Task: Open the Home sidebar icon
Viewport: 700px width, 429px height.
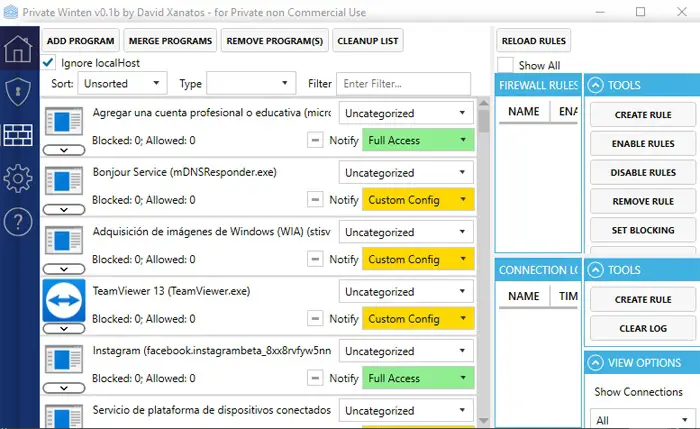Action: (x=18, y=49)
